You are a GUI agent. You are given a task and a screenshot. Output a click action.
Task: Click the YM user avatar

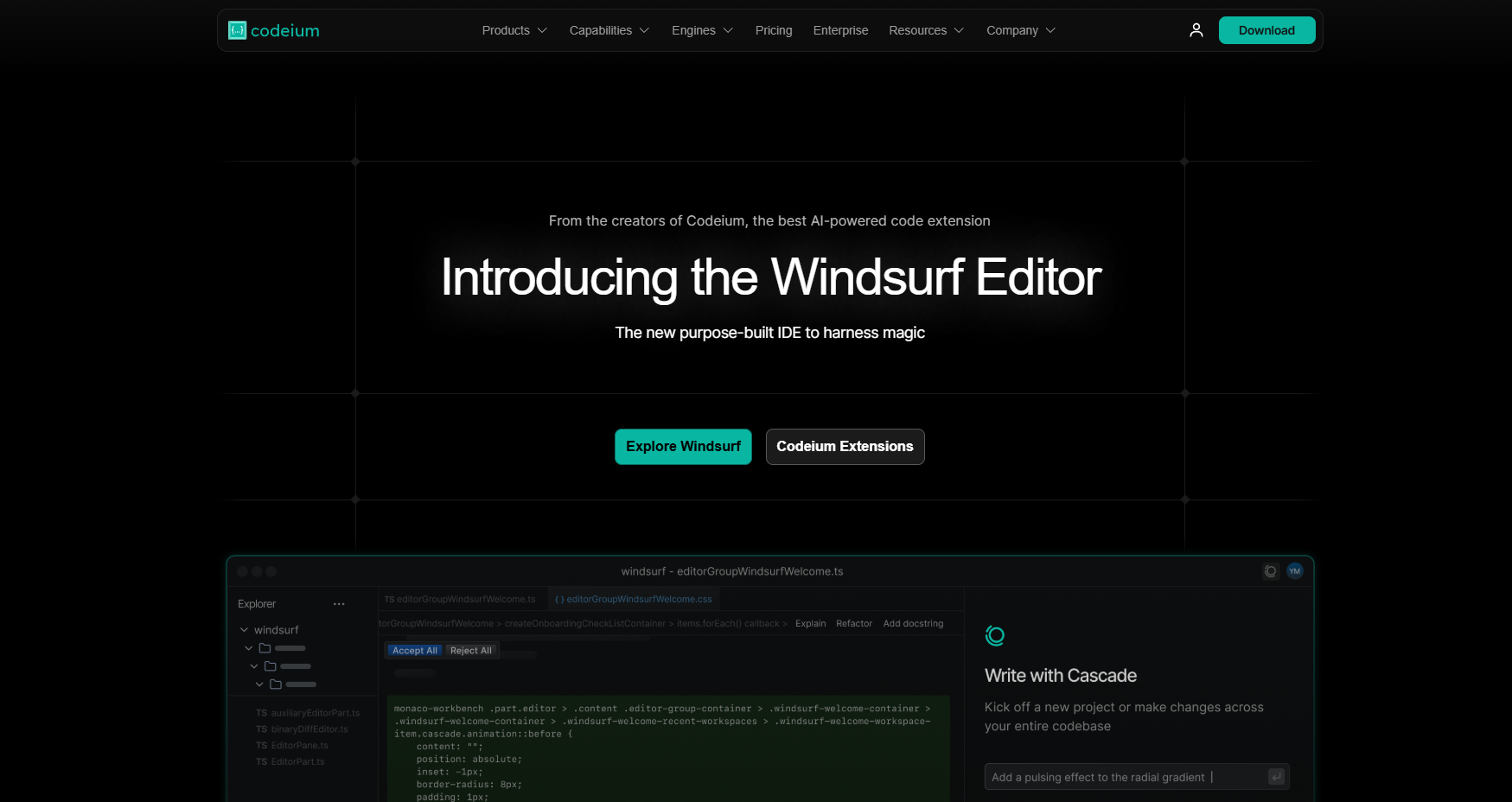pyautogui.click(x=1295, y=571)
